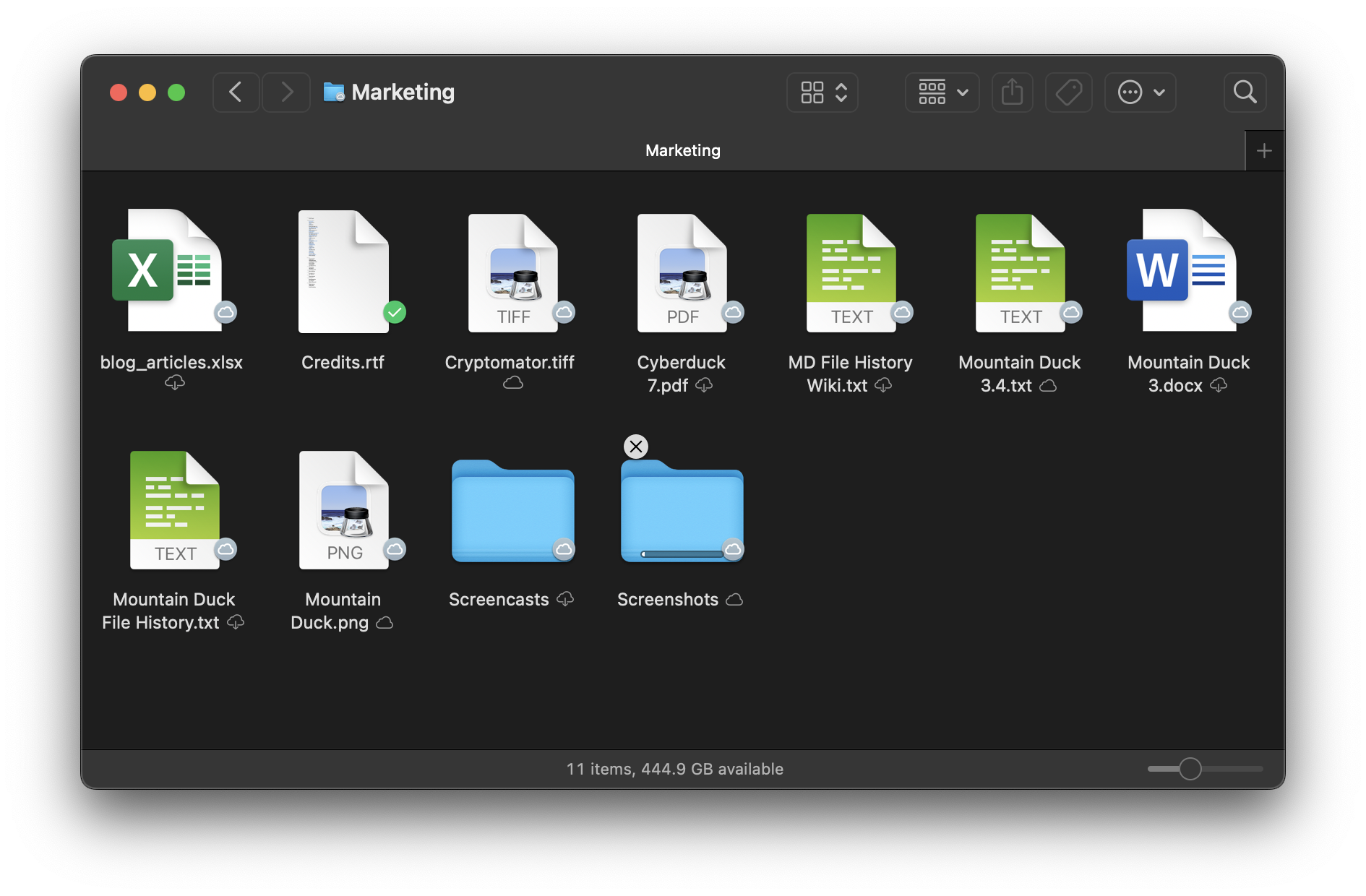
Task: Open the icon view switcher
Action: (822, 92)
